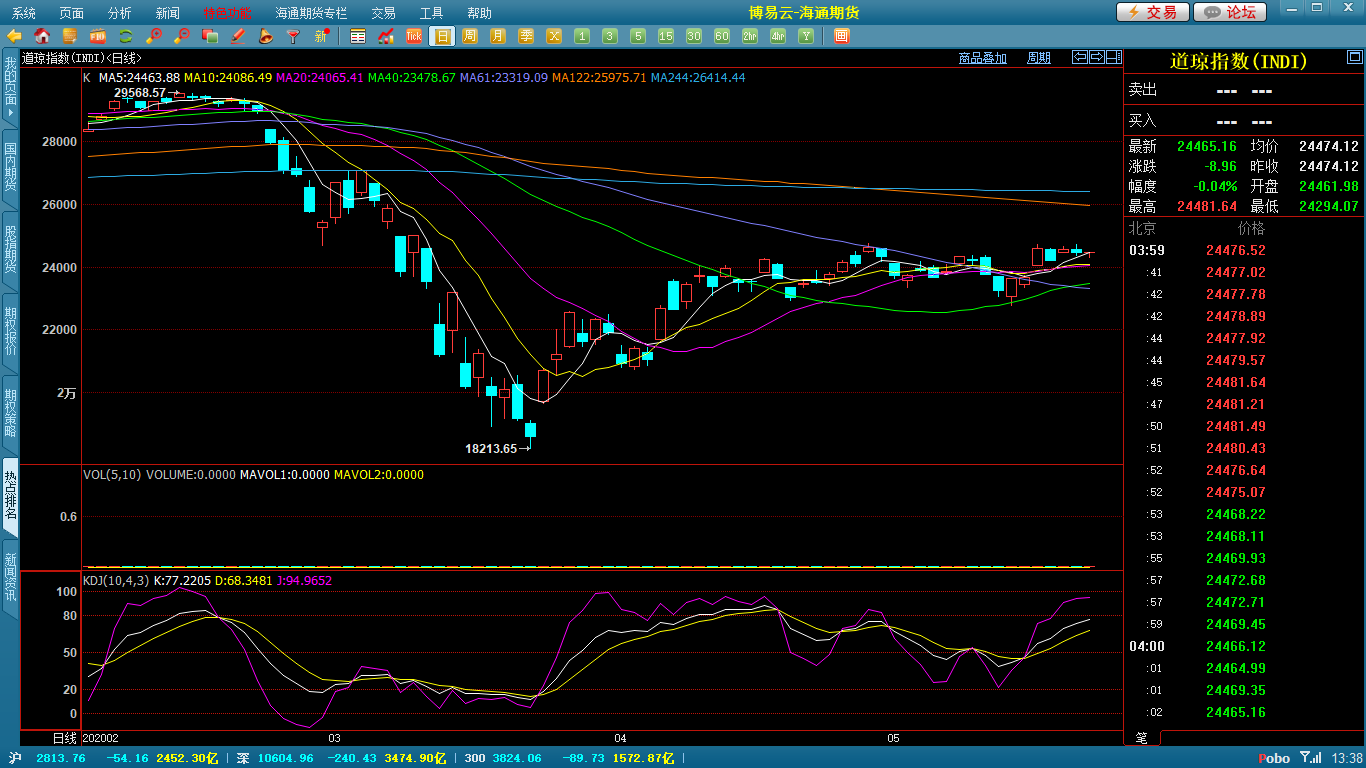1366x768 pixels.
Task: Select the 15-minute period button
Action: [x=666, y=36]
